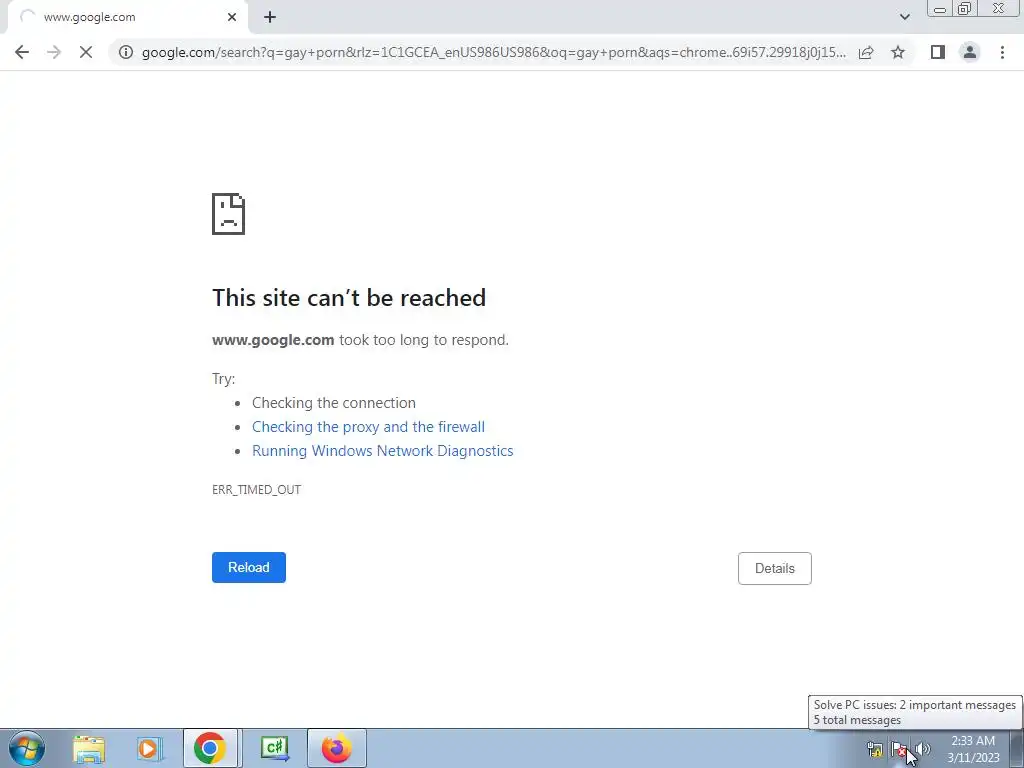Run Windows Network Diagnostics link
Image resolution: width=1024 pixels, height=768 pixels.
[x=383, y=451]
